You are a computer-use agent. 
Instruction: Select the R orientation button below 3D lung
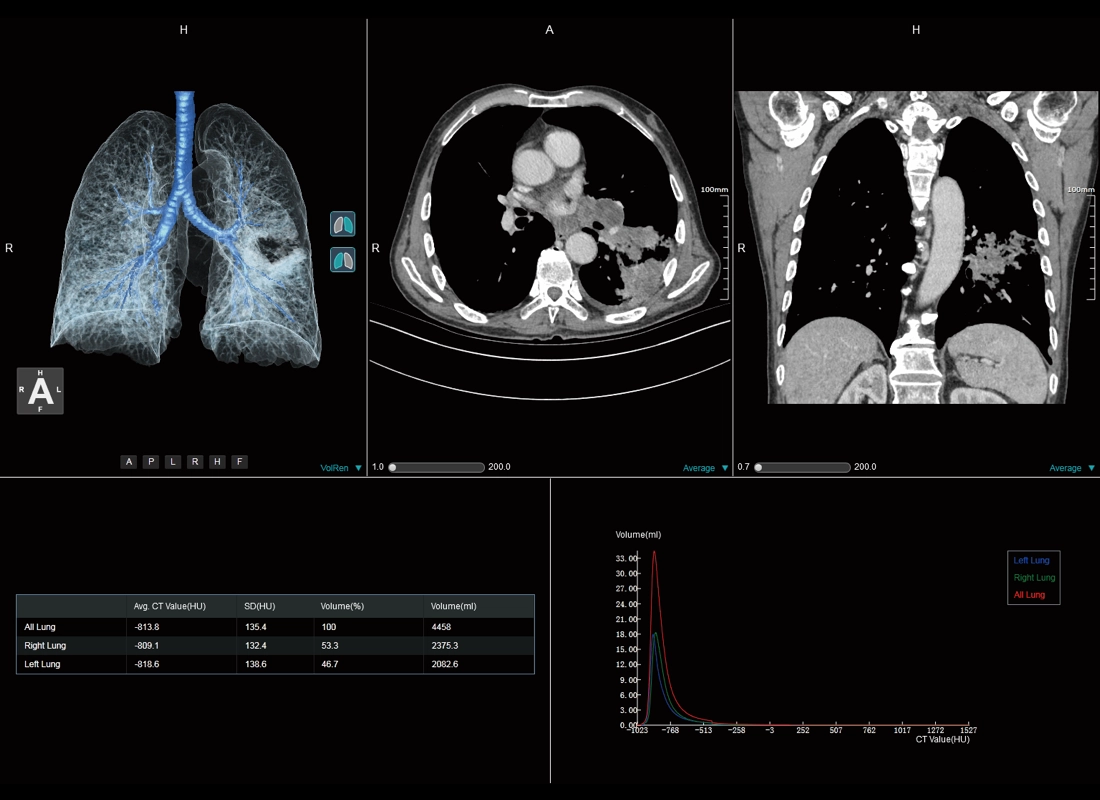pyautogui.click(x=195, y=462)
